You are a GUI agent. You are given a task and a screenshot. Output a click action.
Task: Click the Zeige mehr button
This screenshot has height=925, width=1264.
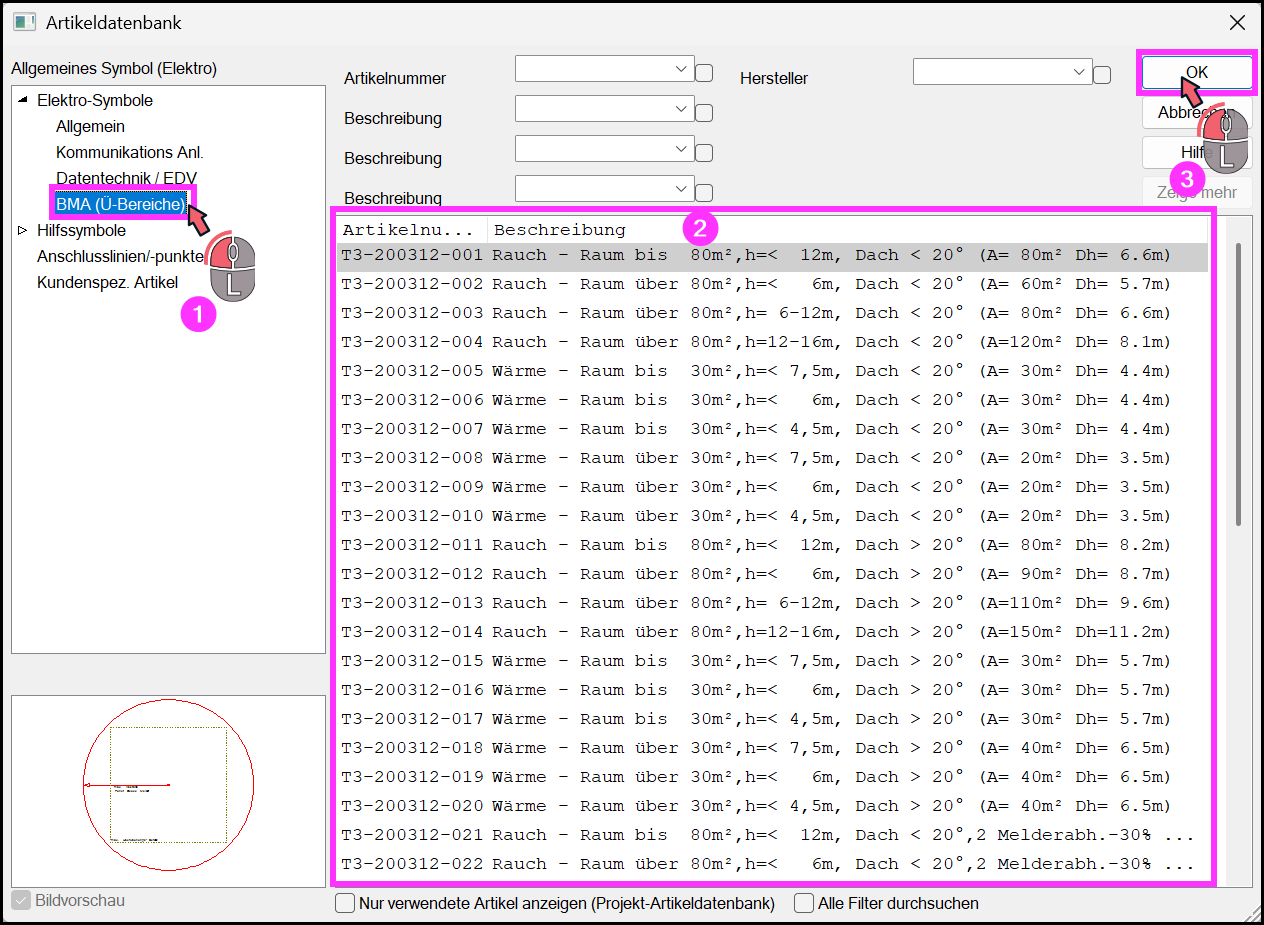pos(1197,193)
